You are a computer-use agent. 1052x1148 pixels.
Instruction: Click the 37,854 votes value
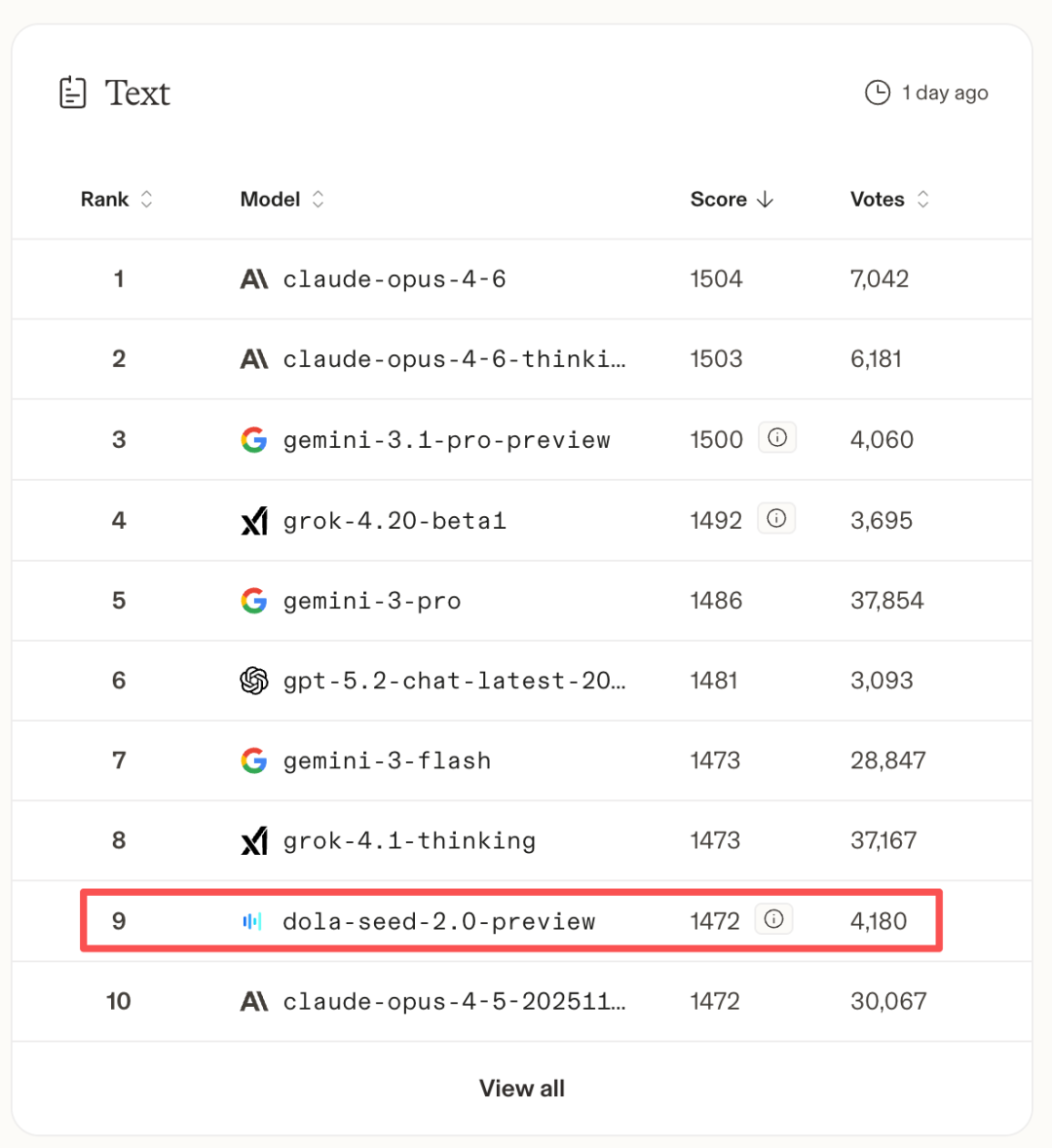click(887, 601)
